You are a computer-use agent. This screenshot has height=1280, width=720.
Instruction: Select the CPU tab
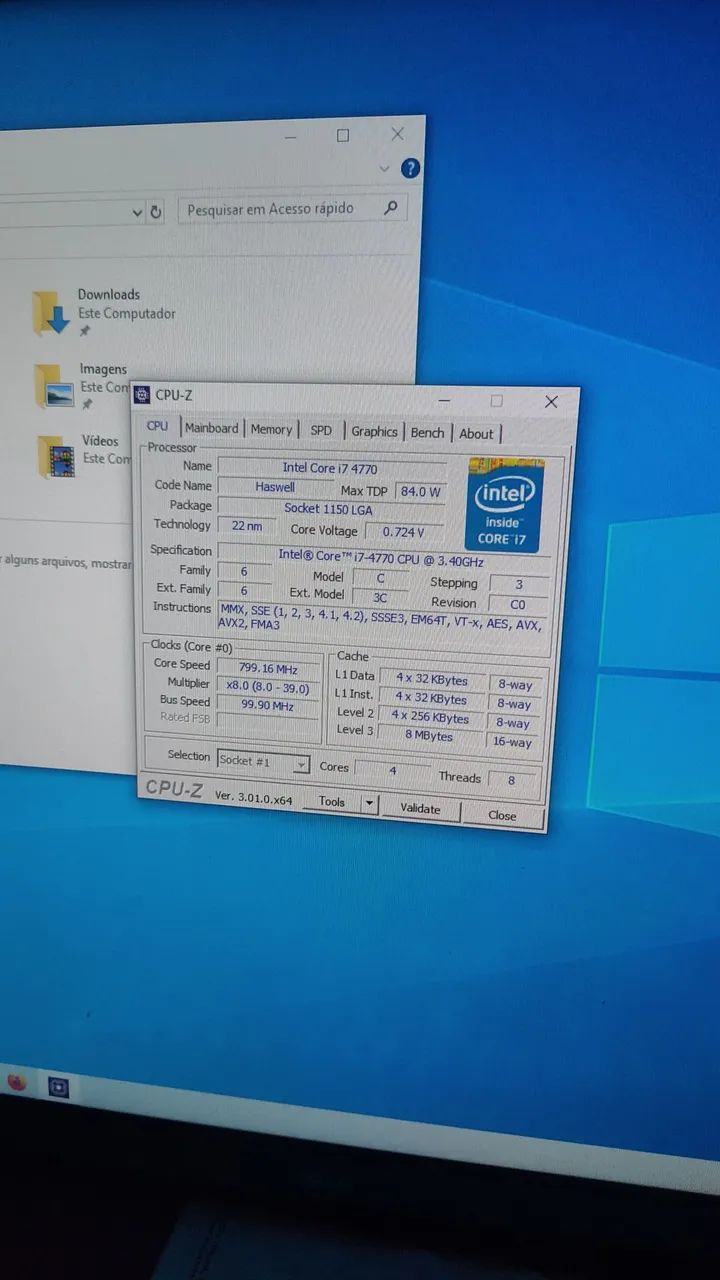tap(158, 426)
